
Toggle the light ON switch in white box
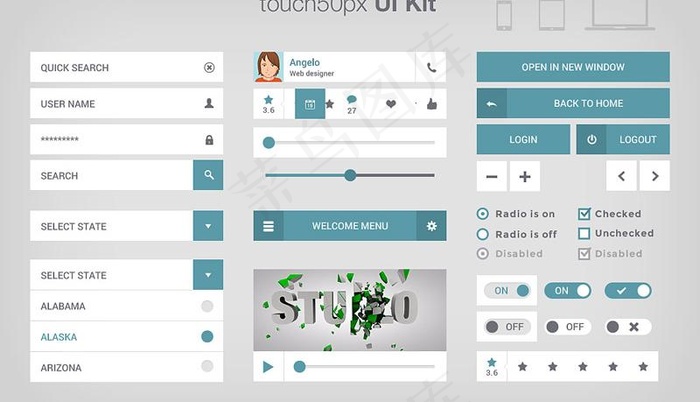507,291
